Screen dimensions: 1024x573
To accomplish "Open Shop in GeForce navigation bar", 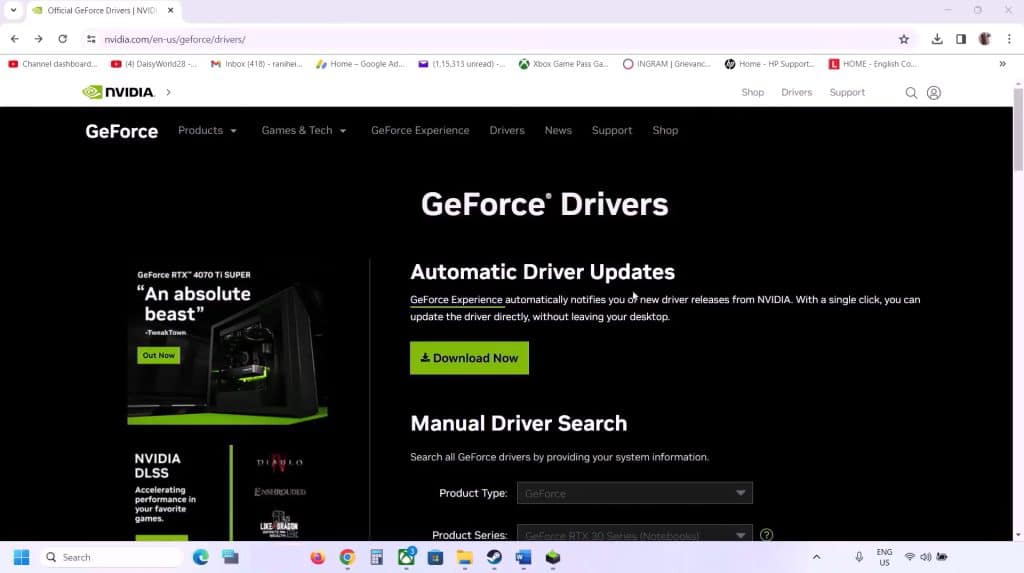I will tap(665, 130).
